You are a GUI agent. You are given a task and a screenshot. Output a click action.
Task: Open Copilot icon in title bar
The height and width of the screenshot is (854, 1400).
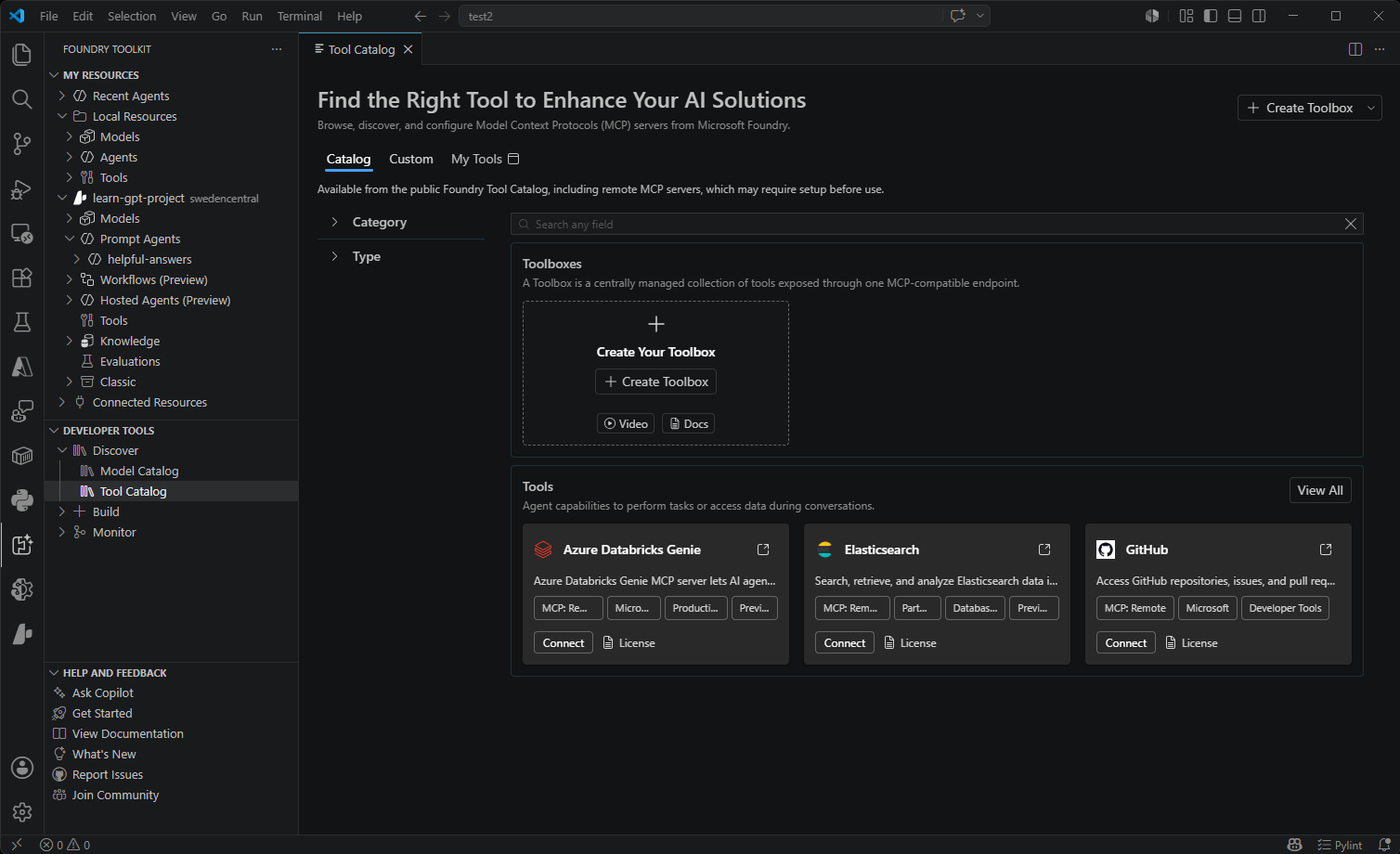958,16
